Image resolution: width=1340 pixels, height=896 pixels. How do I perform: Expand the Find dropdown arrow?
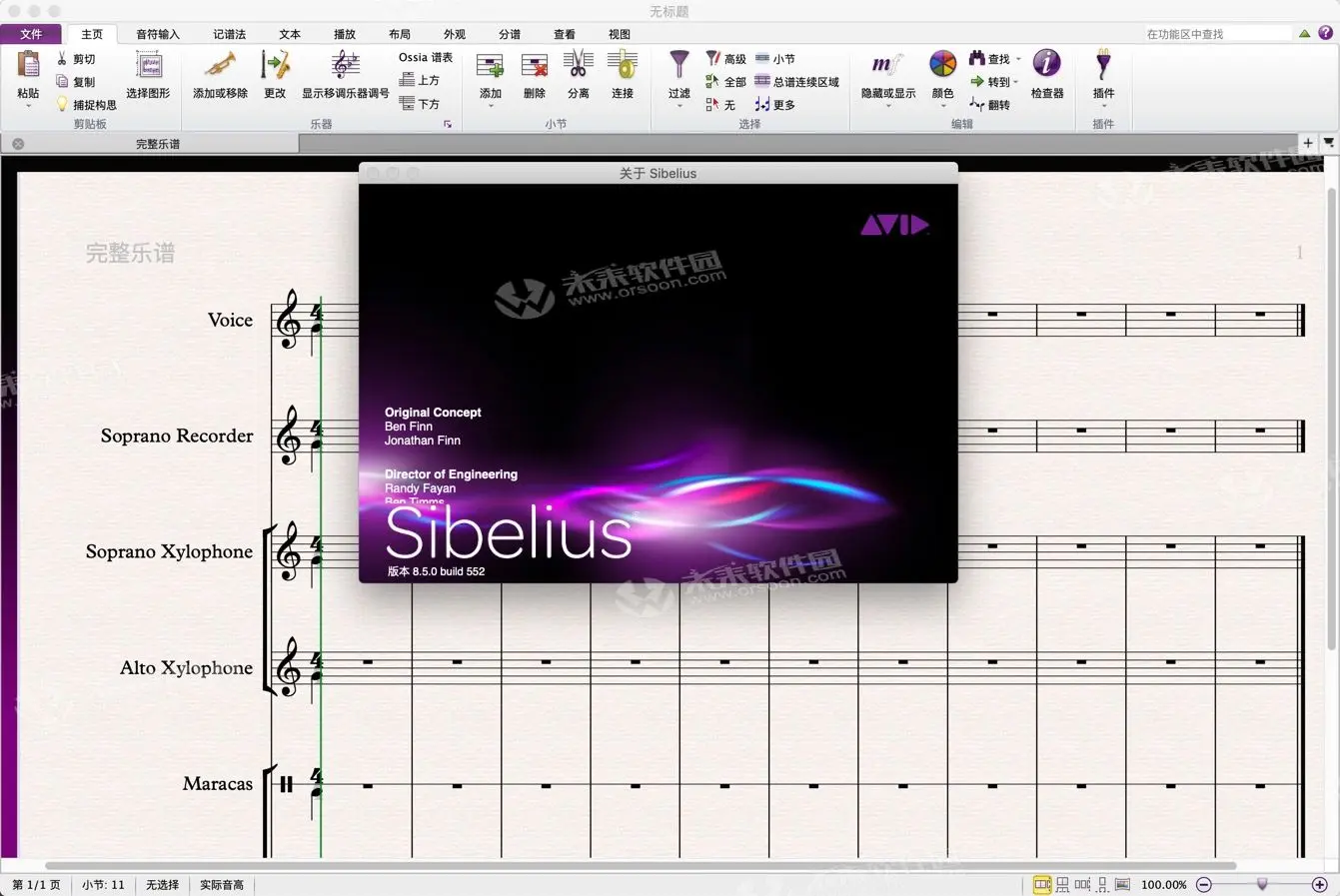[x=1018, y=59]
